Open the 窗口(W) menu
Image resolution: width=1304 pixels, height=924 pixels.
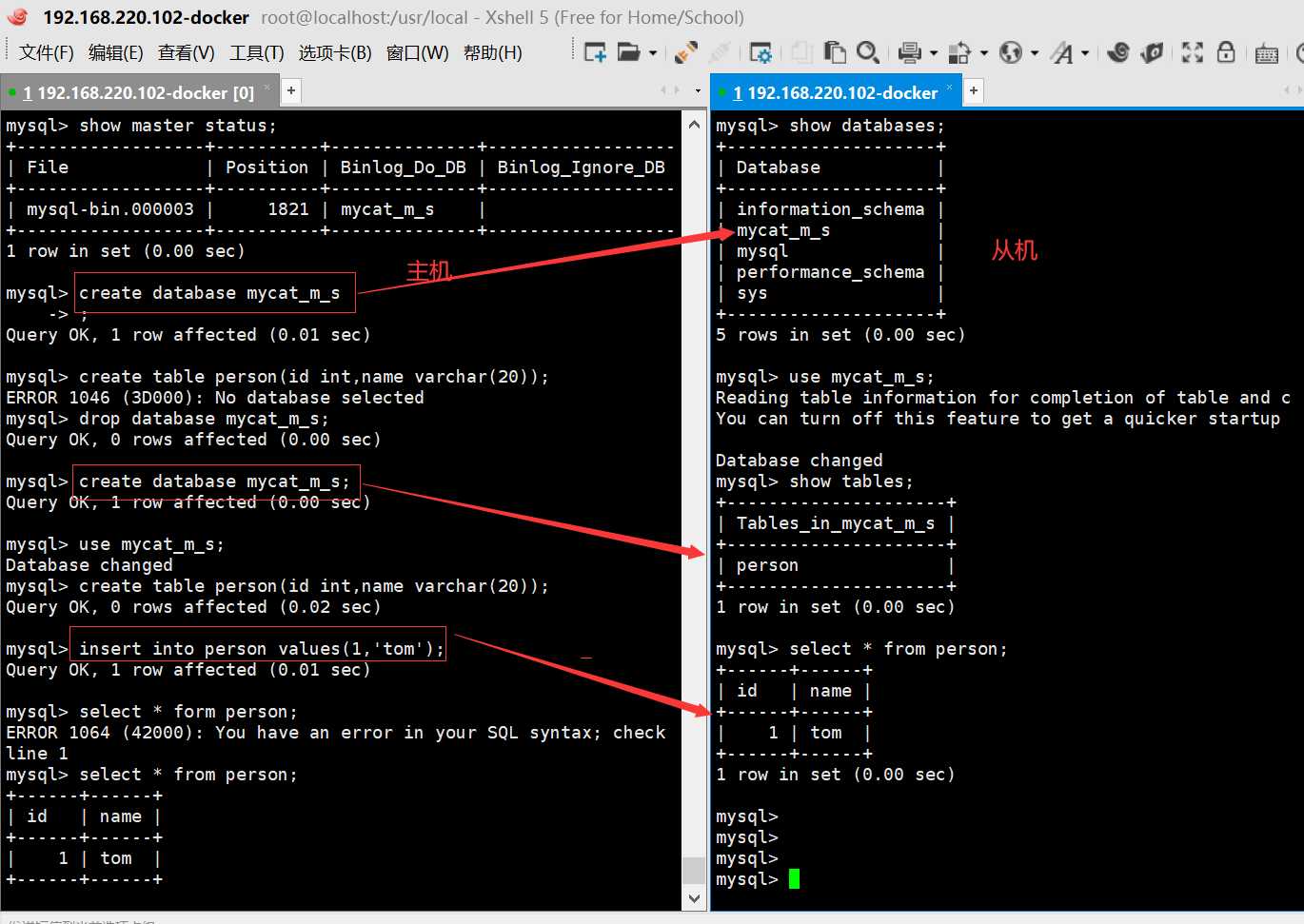417,53
